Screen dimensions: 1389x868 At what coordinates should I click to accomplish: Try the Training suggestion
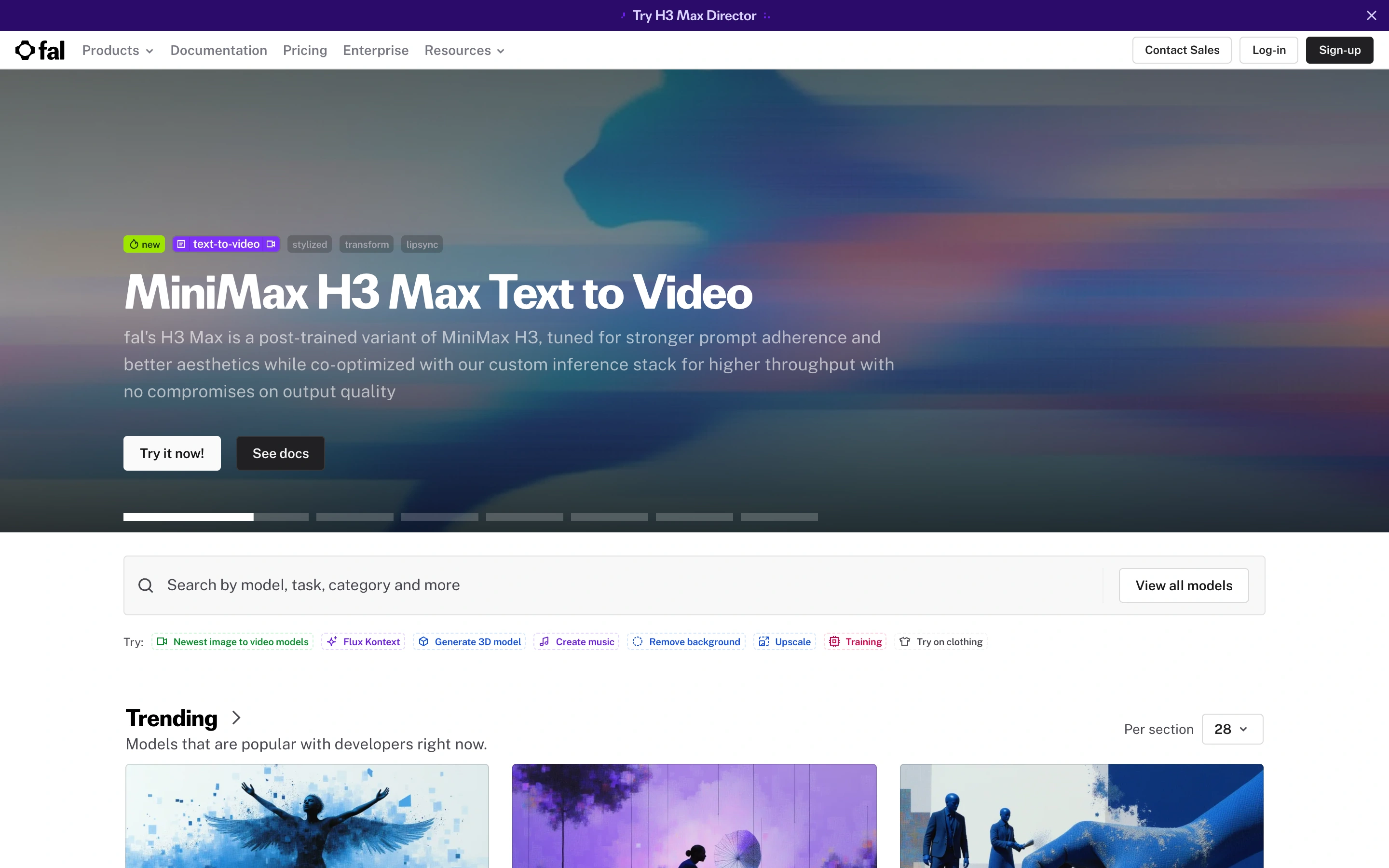pyautogui.click(x=855, y=641)
